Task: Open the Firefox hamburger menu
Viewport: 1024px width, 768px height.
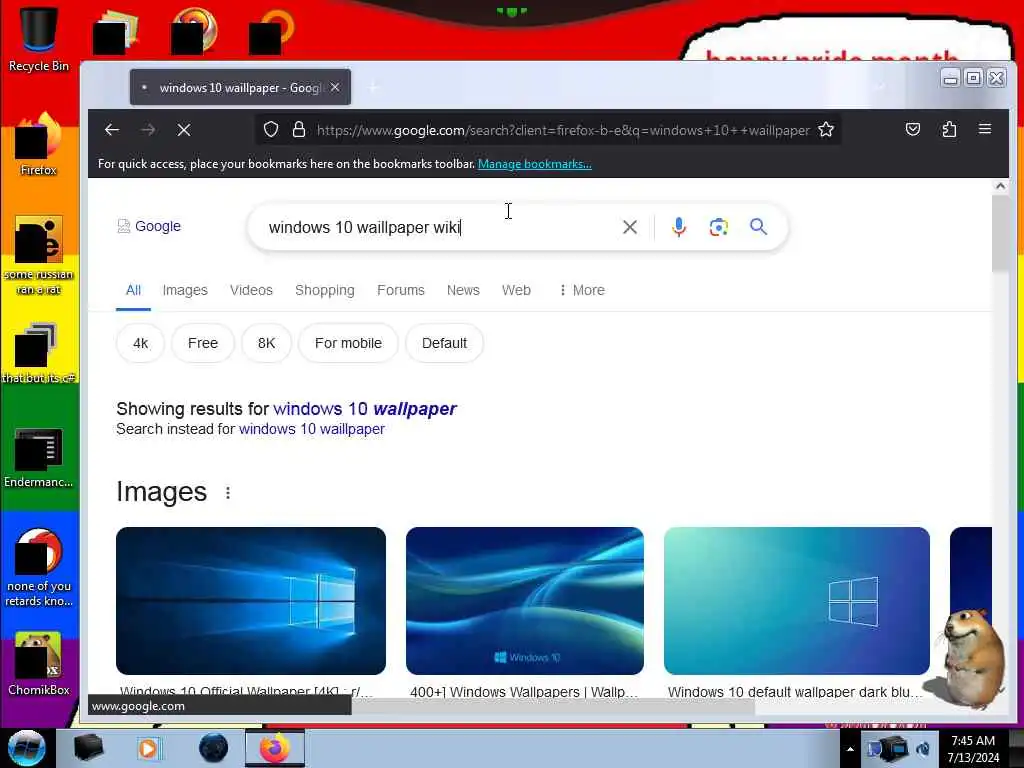Action: point(985,129)
